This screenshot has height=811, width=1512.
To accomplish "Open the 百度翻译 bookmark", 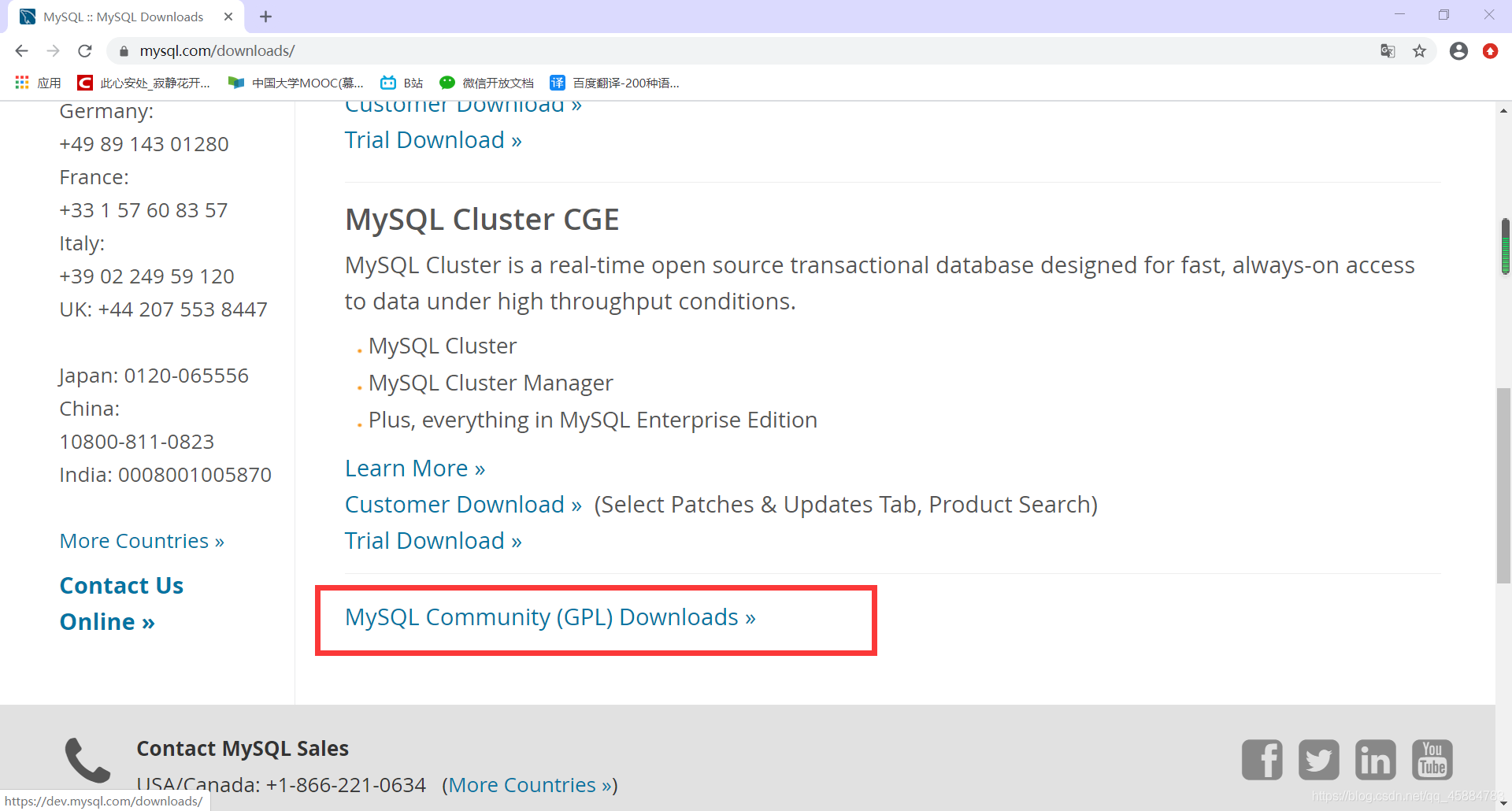I will click(614, 83).
